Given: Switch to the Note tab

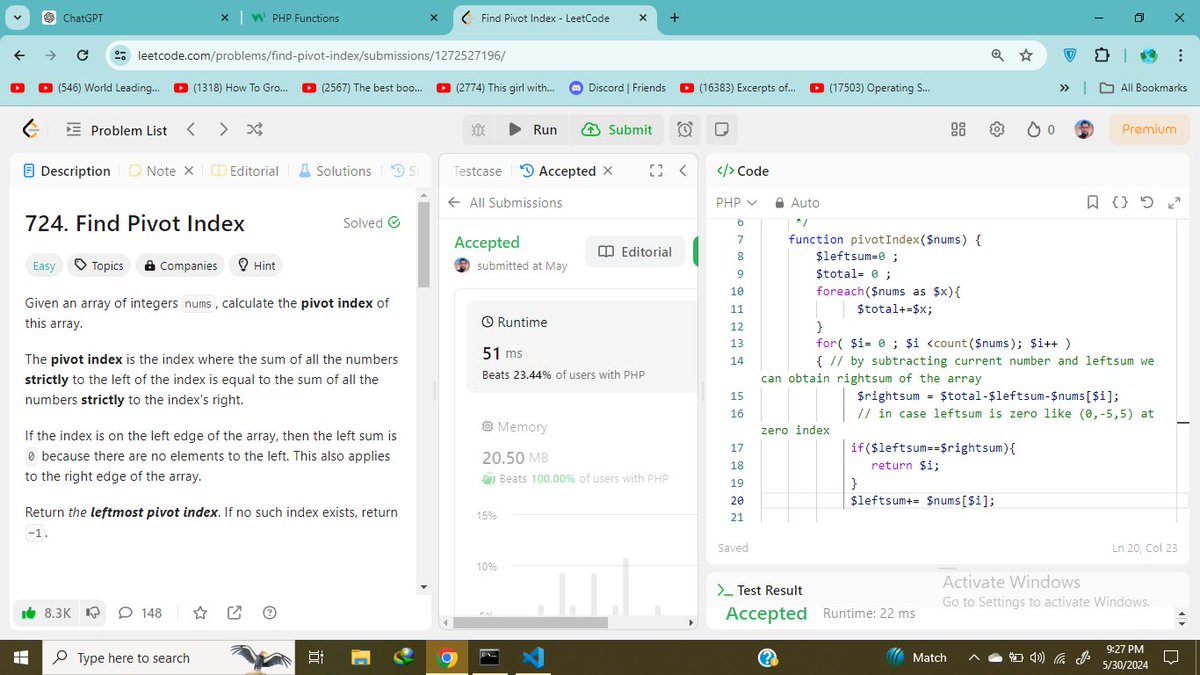Looking at the screenshot, I should [152, 171].
